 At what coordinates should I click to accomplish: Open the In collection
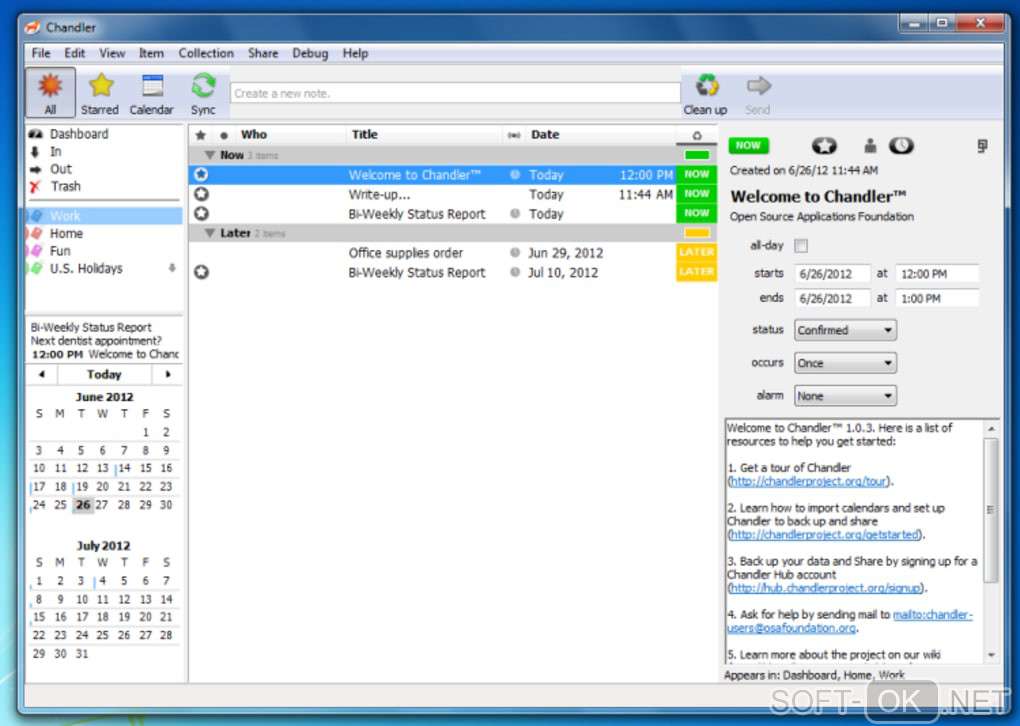point(56,152)
